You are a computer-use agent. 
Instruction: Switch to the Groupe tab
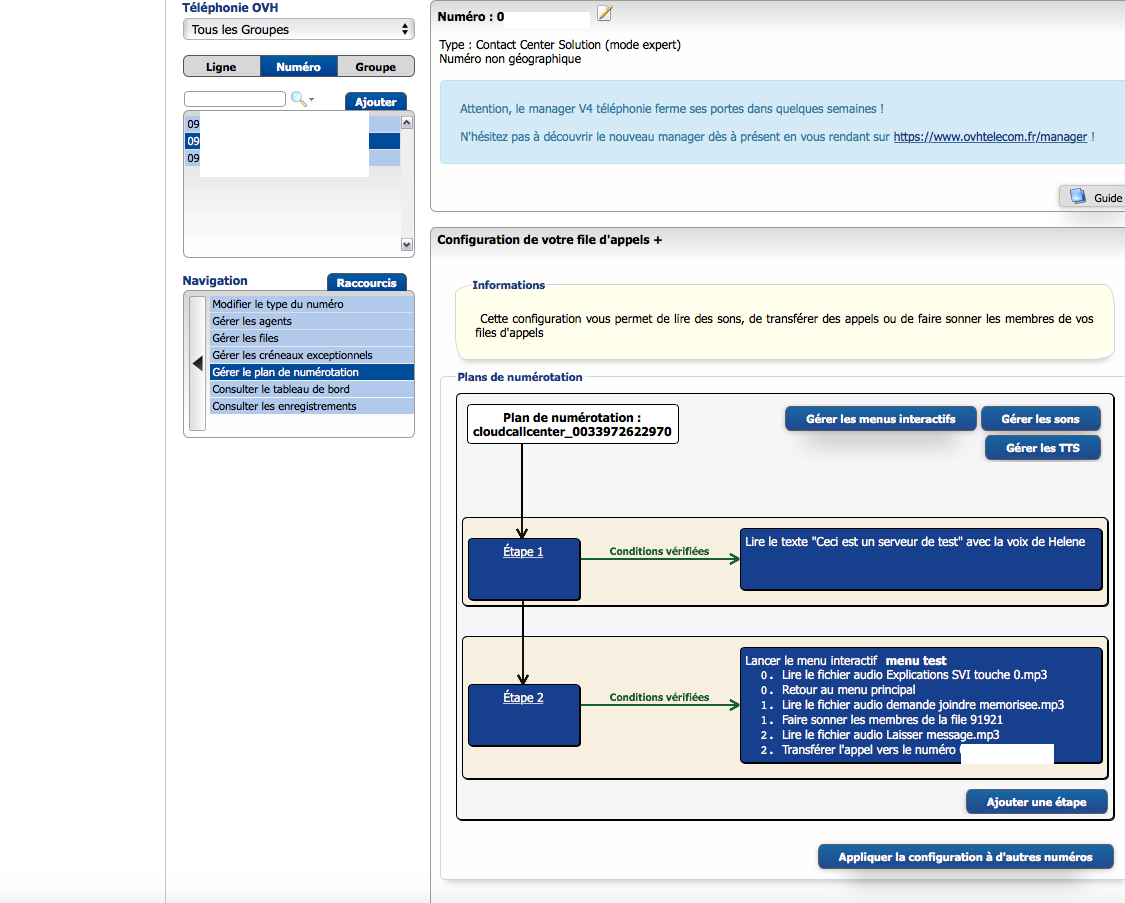(x=376, y=67)
